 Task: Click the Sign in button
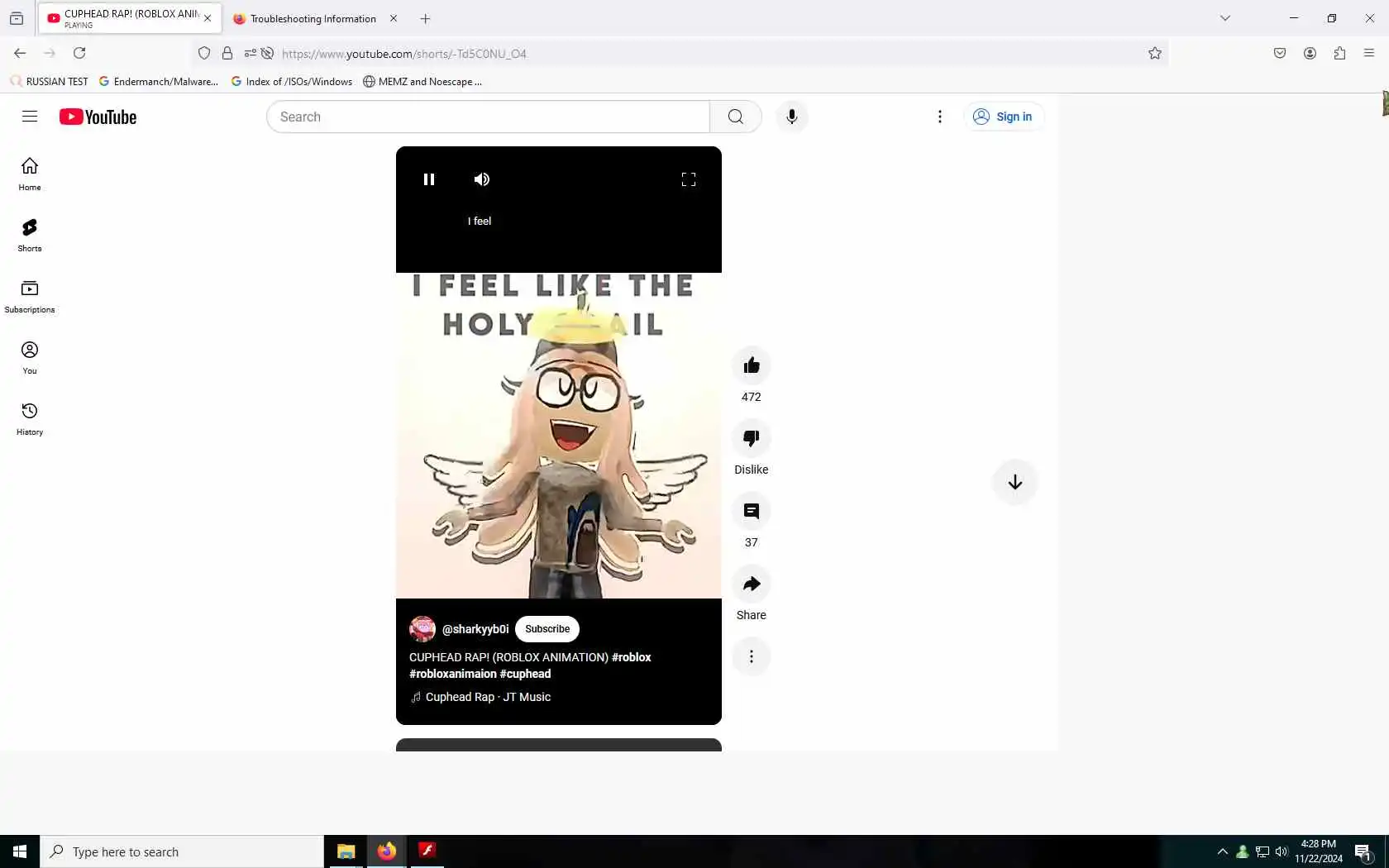pyautogui.click(x=1003, y=117)
